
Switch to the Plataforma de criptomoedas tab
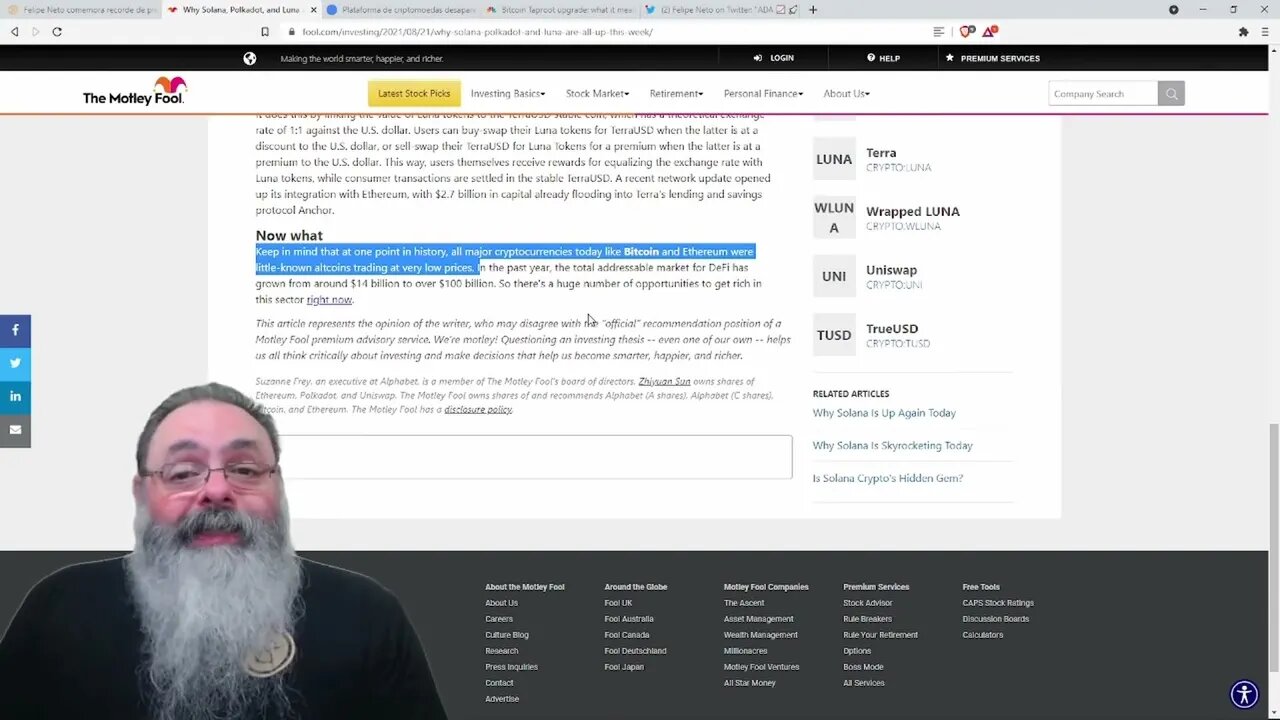click(400, 10)
